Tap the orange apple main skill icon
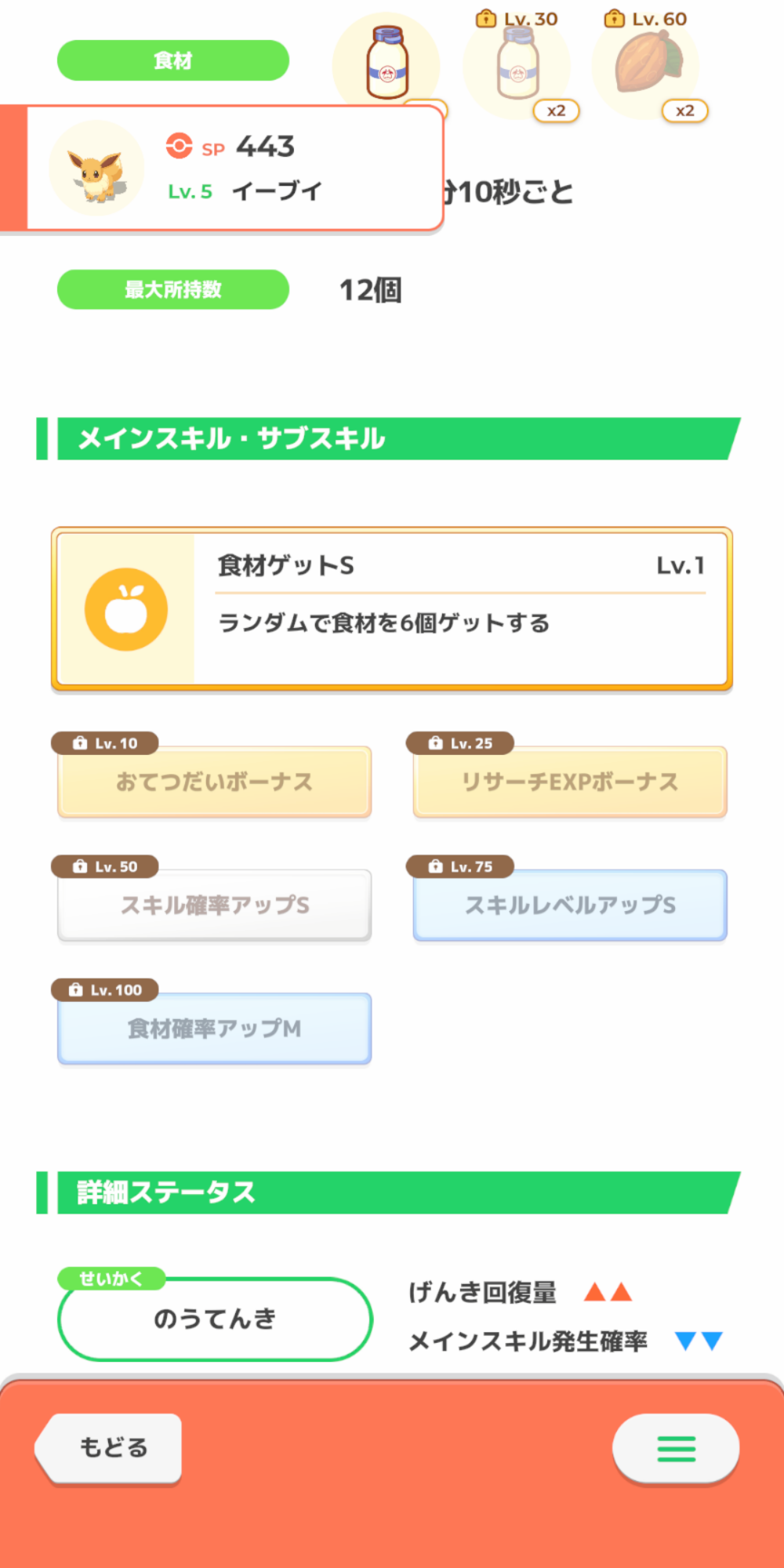 coord(125,609)
